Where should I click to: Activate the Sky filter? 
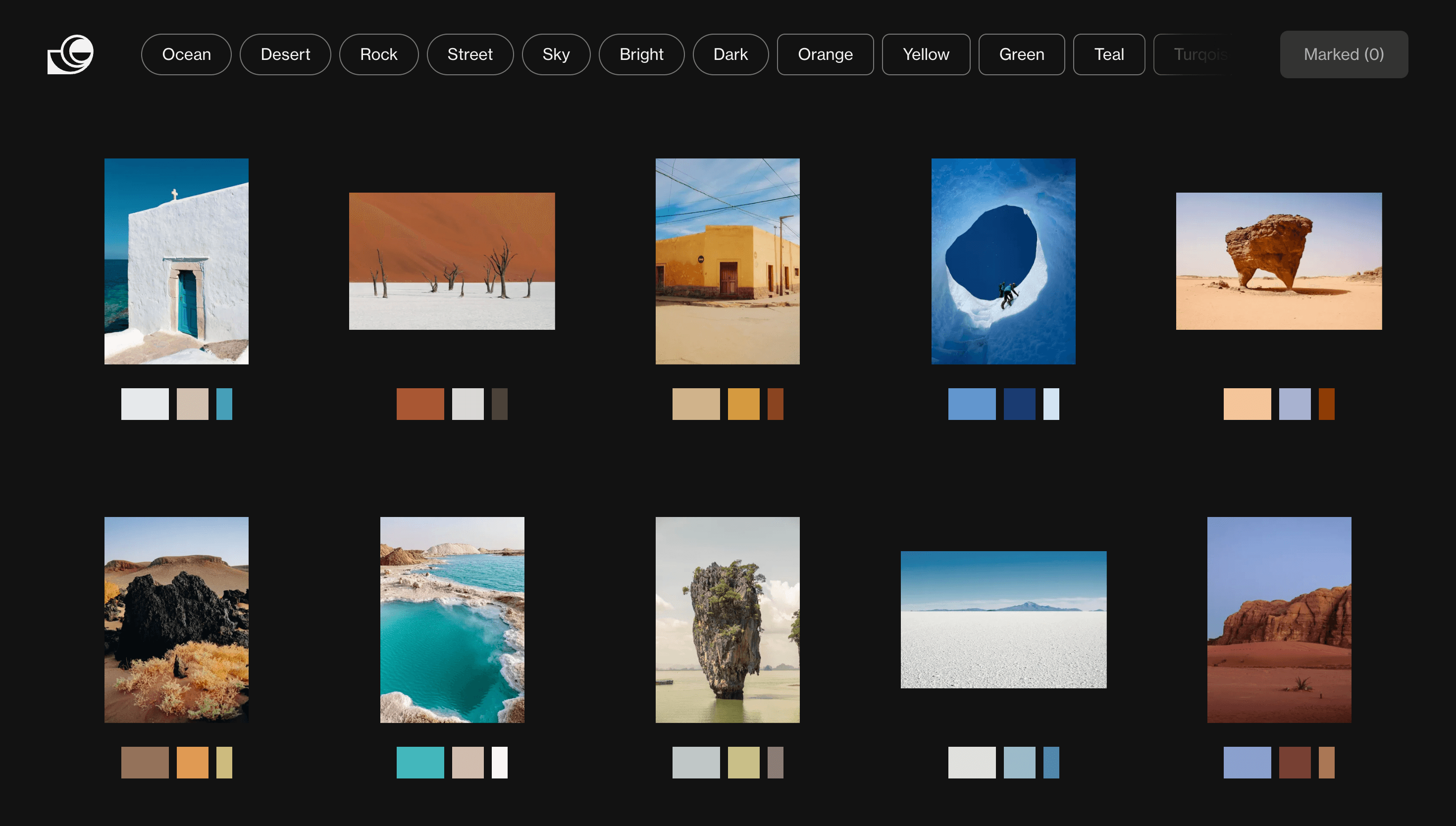556,54
